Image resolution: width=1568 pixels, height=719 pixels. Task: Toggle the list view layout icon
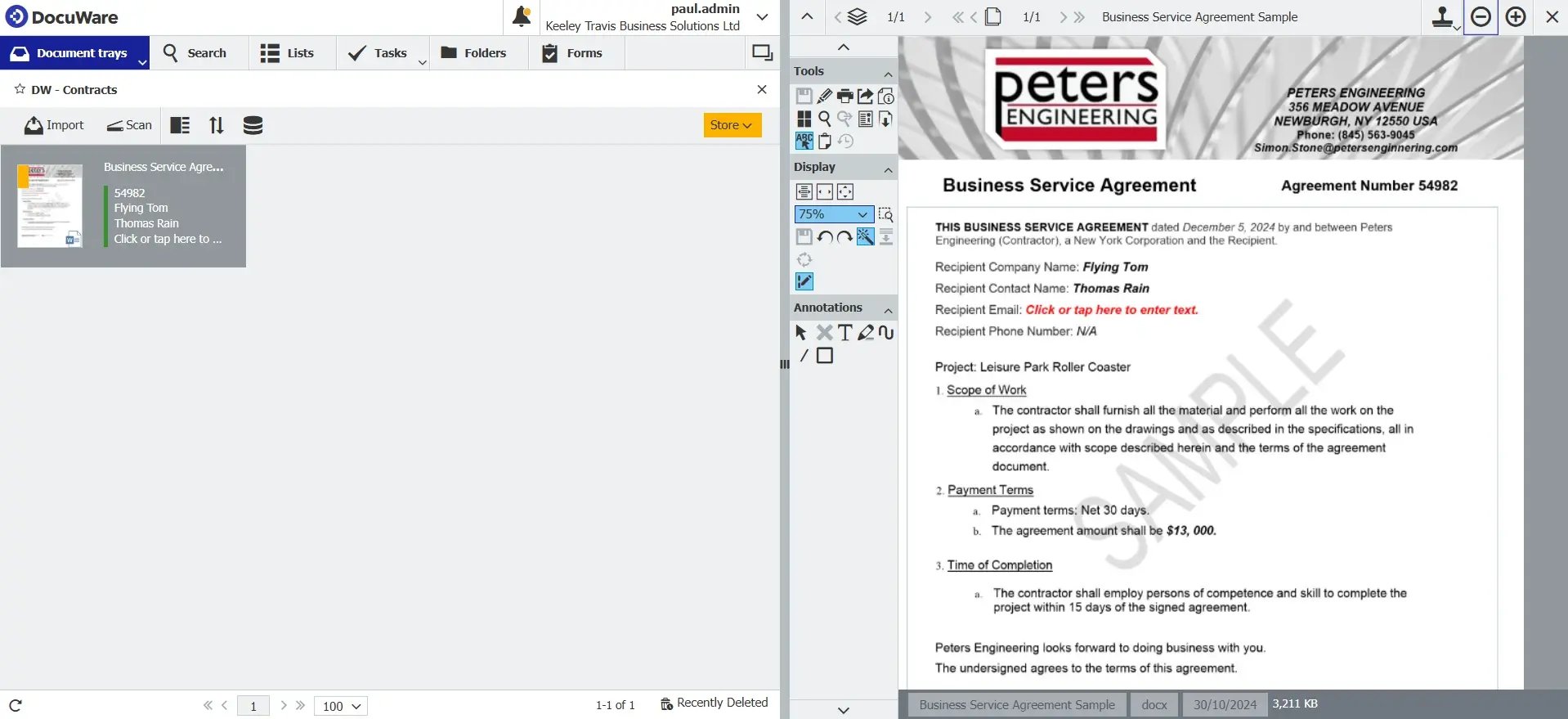point(180,125)
